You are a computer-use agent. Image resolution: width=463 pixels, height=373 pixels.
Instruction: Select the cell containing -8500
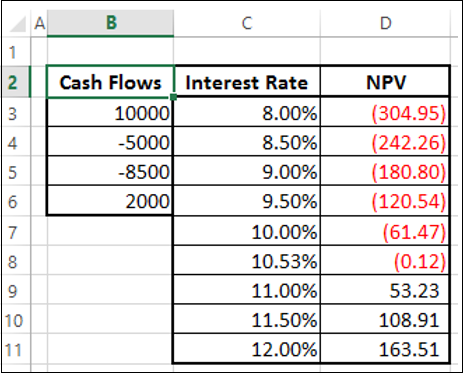pos(110,171)
